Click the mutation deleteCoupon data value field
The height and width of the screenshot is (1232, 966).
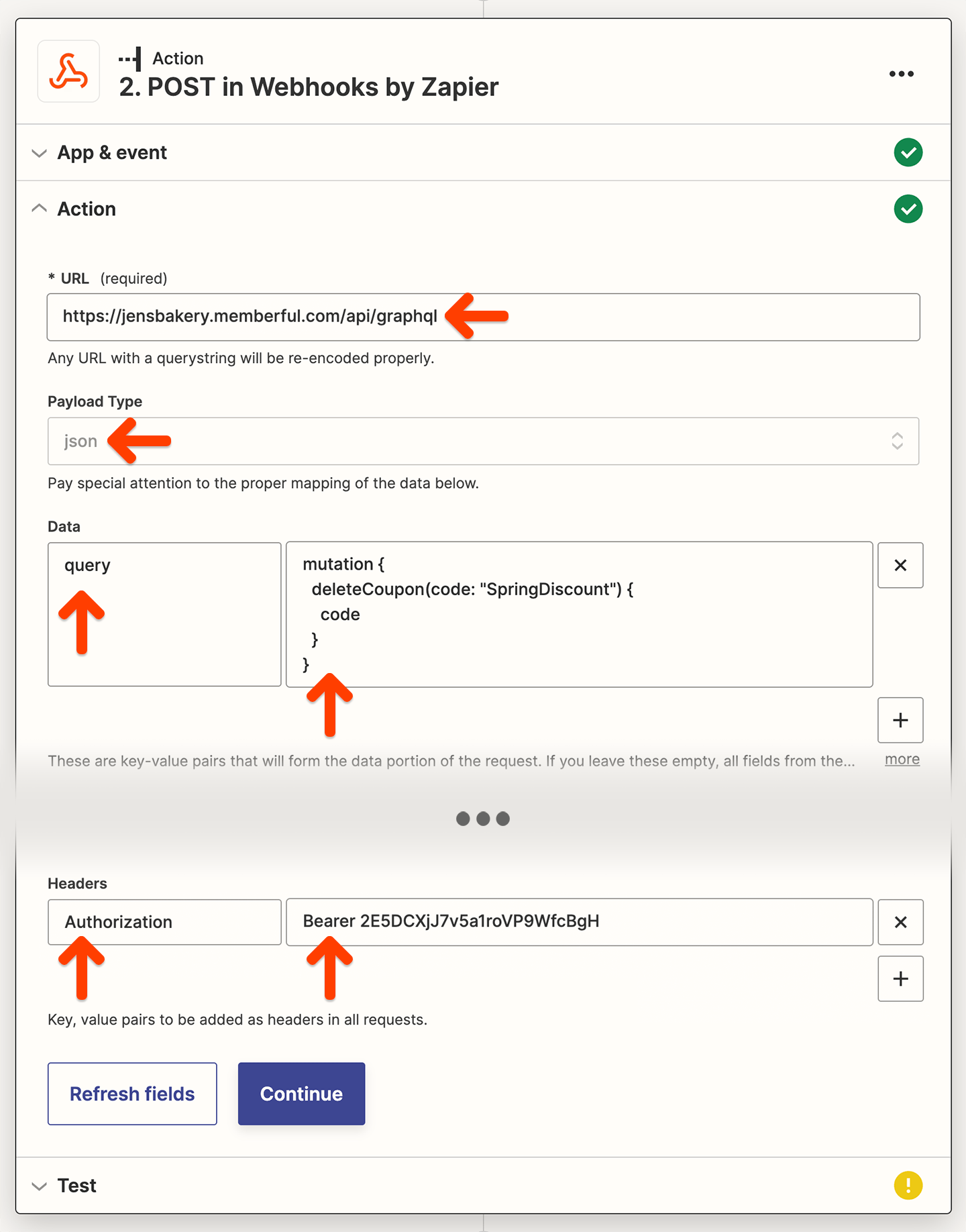(x=579, y=614)
